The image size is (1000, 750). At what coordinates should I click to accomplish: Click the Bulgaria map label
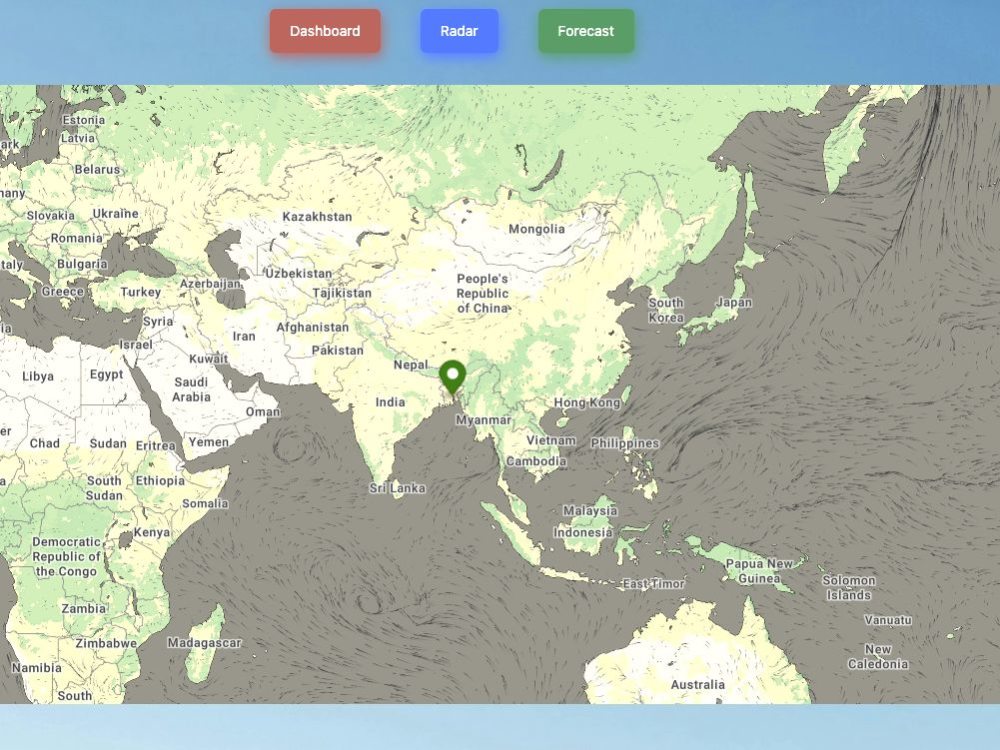point(82,264)
